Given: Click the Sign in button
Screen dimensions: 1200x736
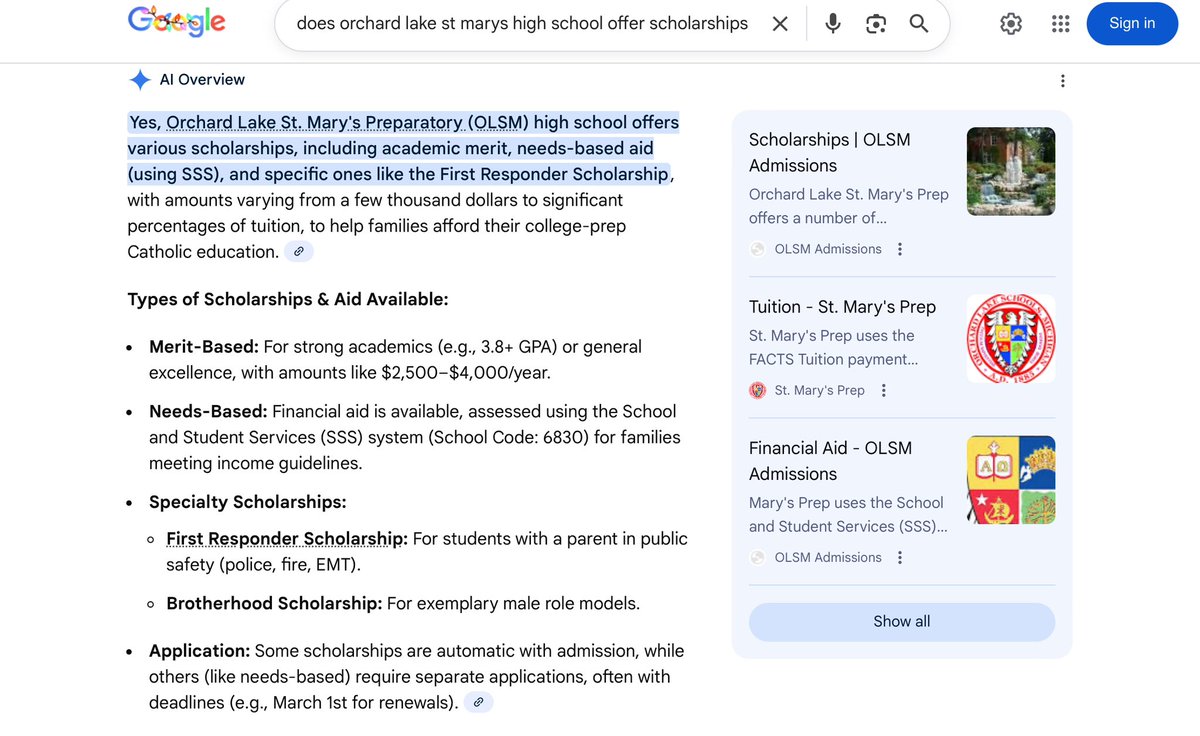Looking at the screenshot, I should (1132, 23).
